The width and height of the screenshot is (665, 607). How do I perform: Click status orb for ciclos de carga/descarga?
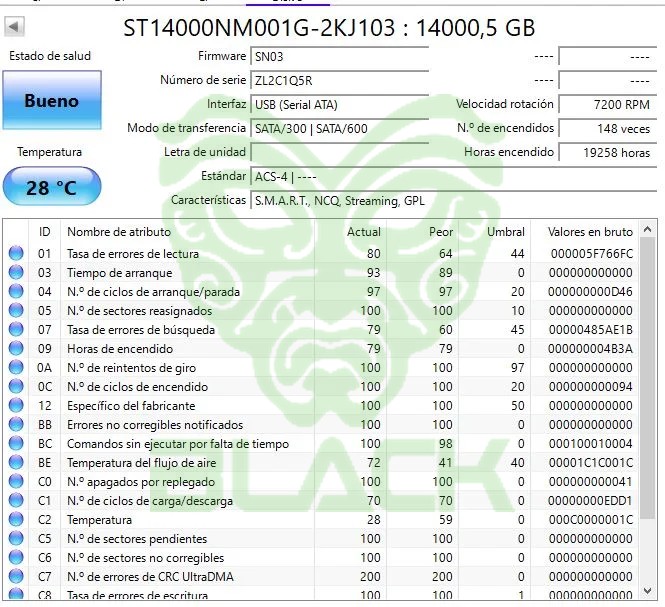point(16,501)
